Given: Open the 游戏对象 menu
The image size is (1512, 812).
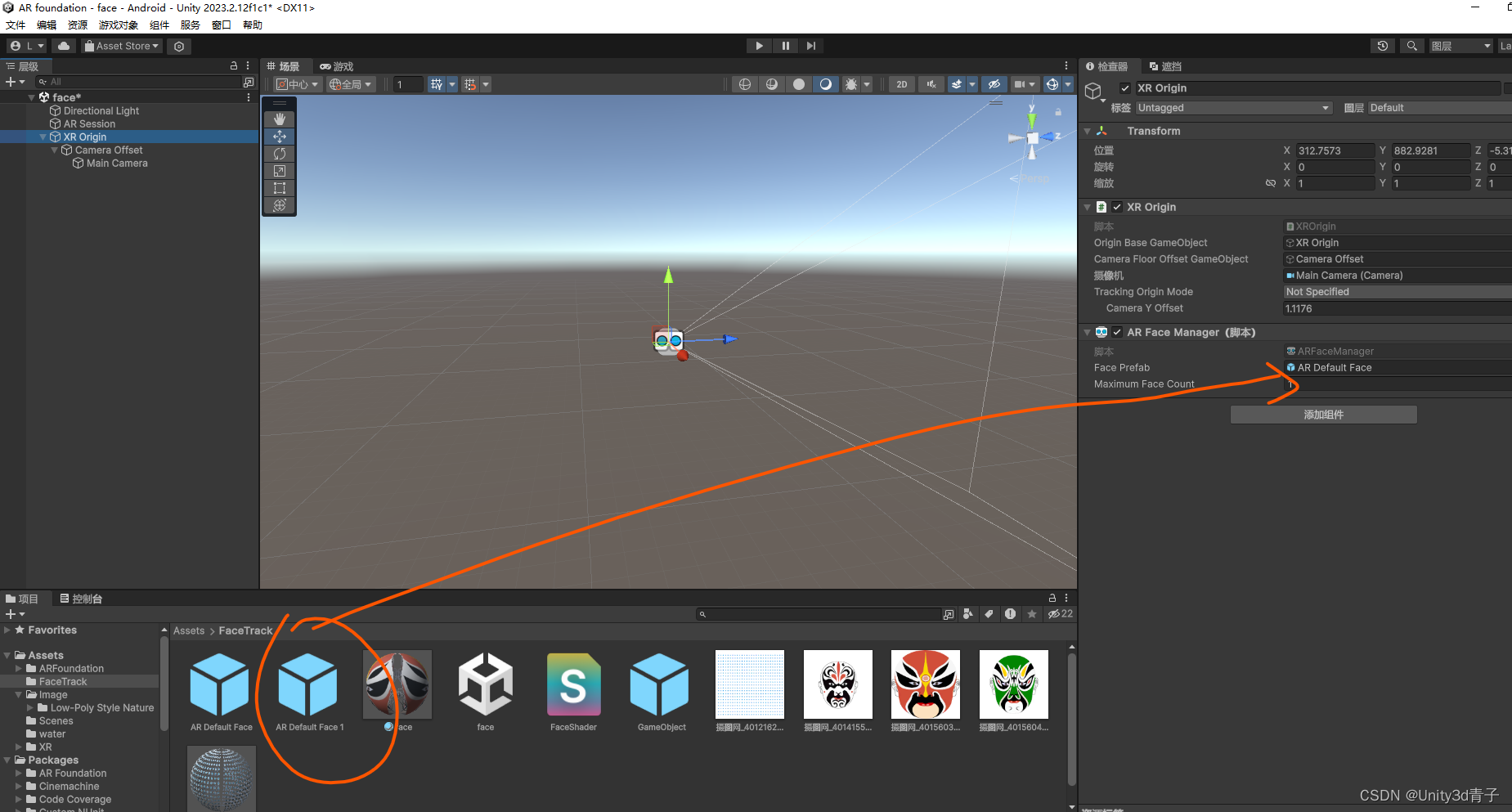Looking at the screenshot, I should click(119, 25).
